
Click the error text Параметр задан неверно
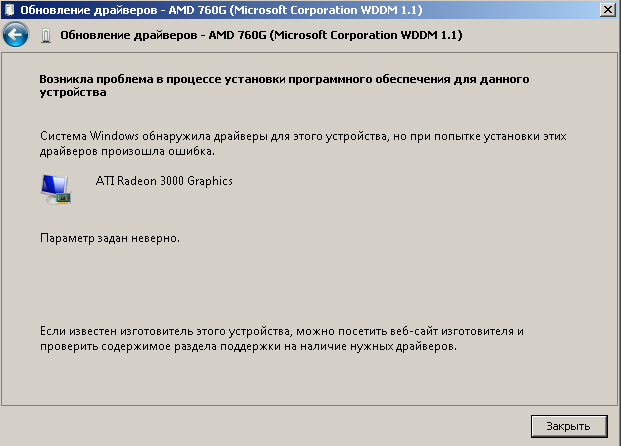pyautogui.click(x=110, y=239)
